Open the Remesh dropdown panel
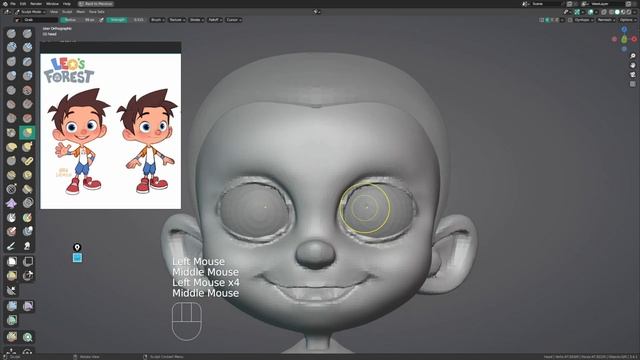The height and width of the screenshot is (360, 640). coord(606,20)
